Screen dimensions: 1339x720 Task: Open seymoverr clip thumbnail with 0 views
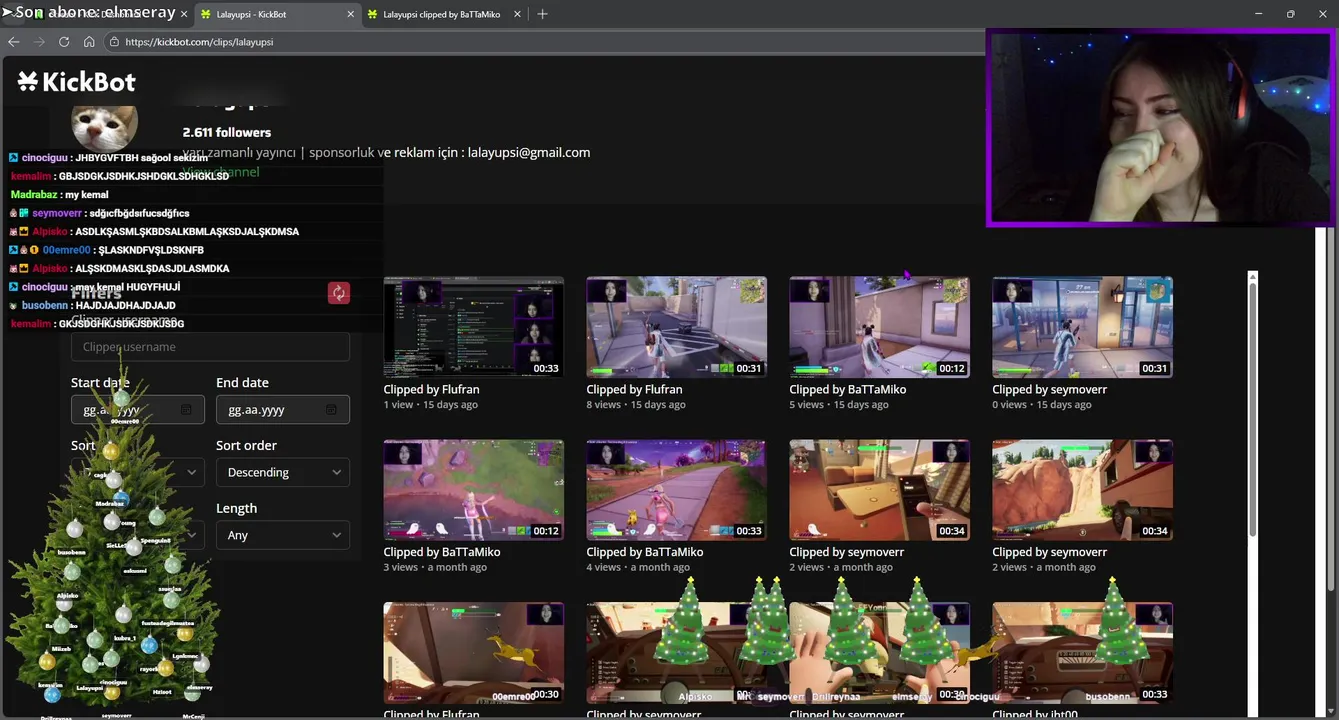click(1083, 327)
